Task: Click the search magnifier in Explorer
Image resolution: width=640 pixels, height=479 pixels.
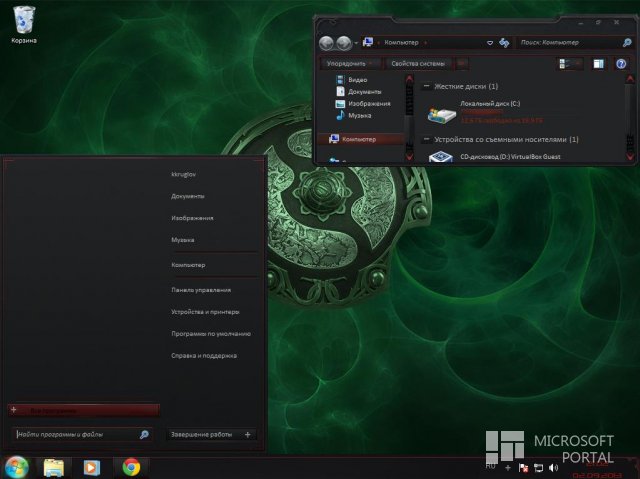Action: tap(627, 42)
